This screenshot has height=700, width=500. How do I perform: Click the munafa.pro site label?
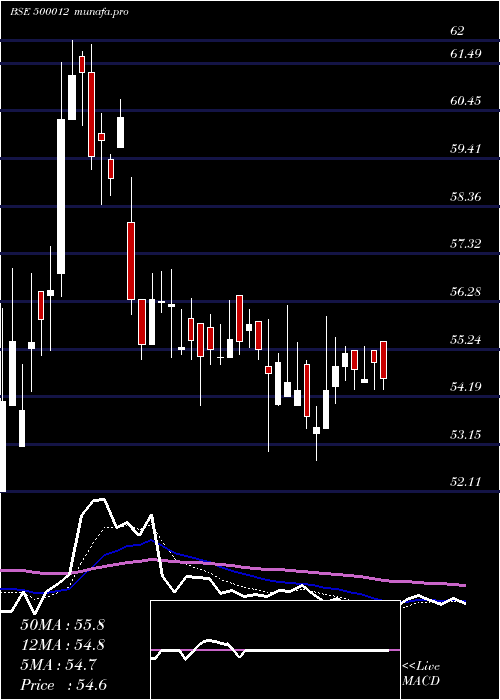tap(102, 12)
